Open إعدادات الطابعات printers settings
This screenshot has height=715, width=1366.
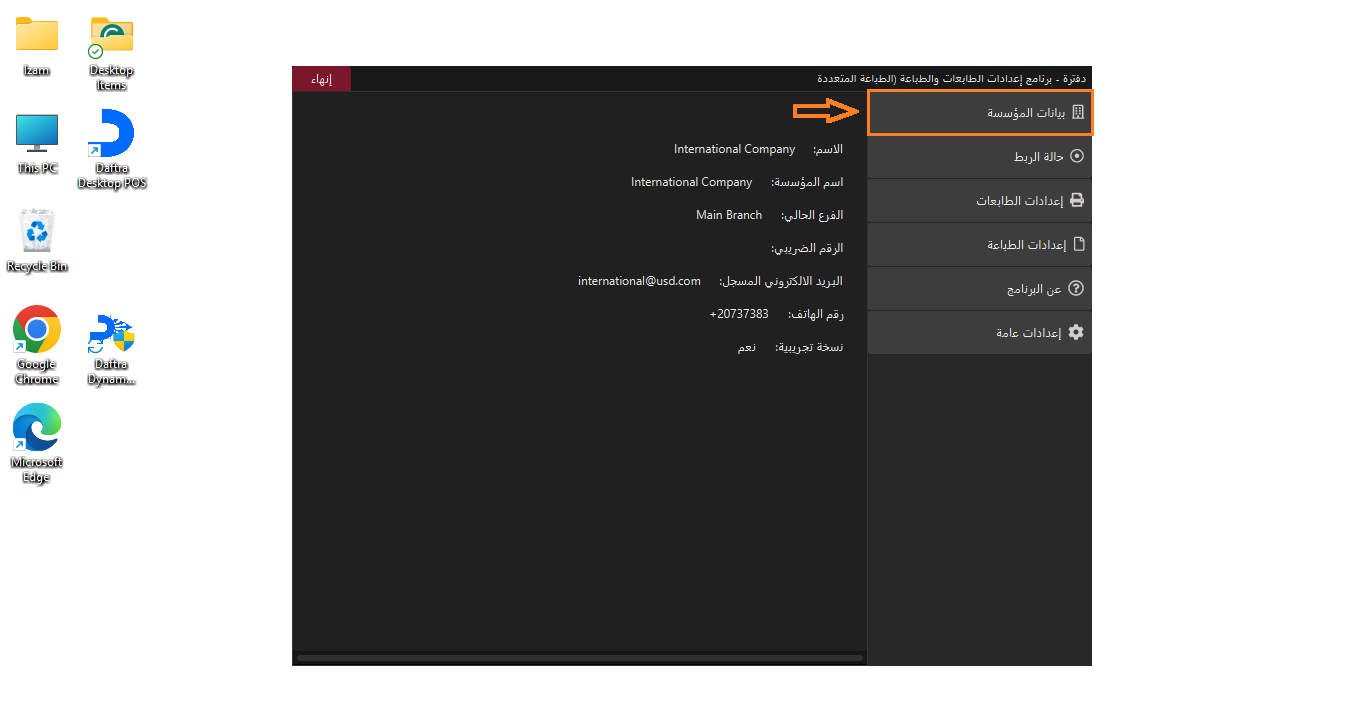point(980,201)
